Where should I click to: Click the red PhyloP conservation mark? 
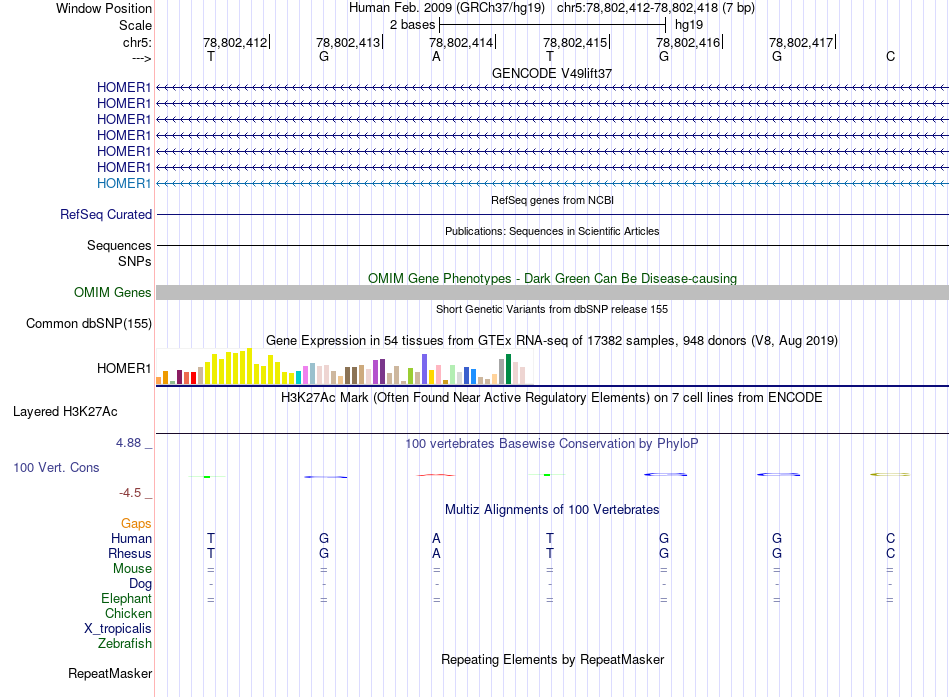click(436, 475)
